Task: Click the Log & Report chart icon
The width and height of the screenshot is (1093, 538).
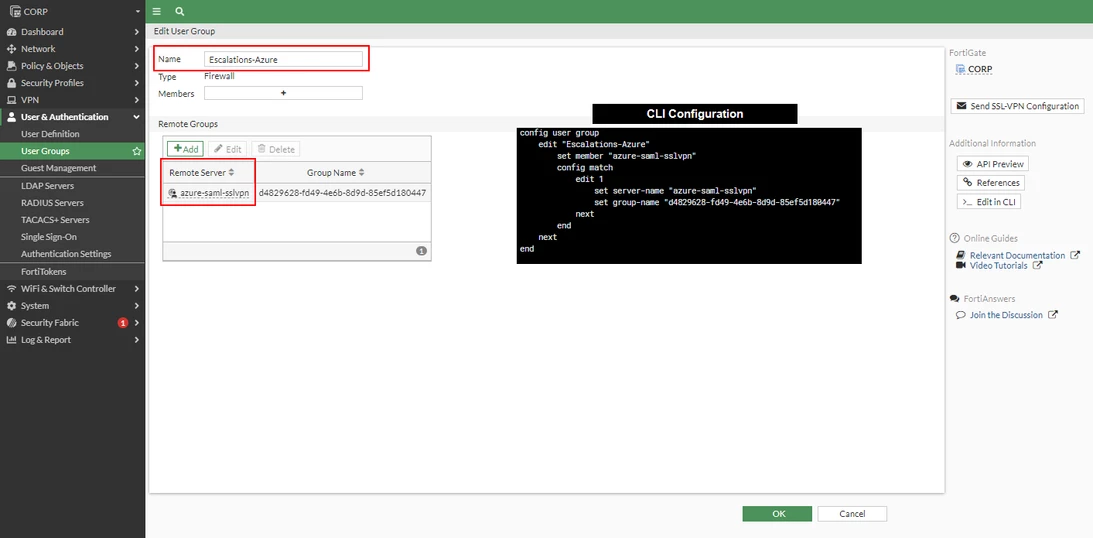Action: [11, 340]
